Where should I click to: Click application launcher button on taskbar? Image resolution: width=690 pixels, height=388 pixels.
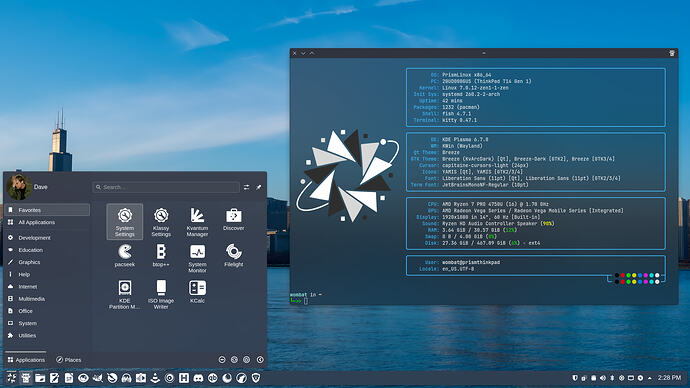11,378
